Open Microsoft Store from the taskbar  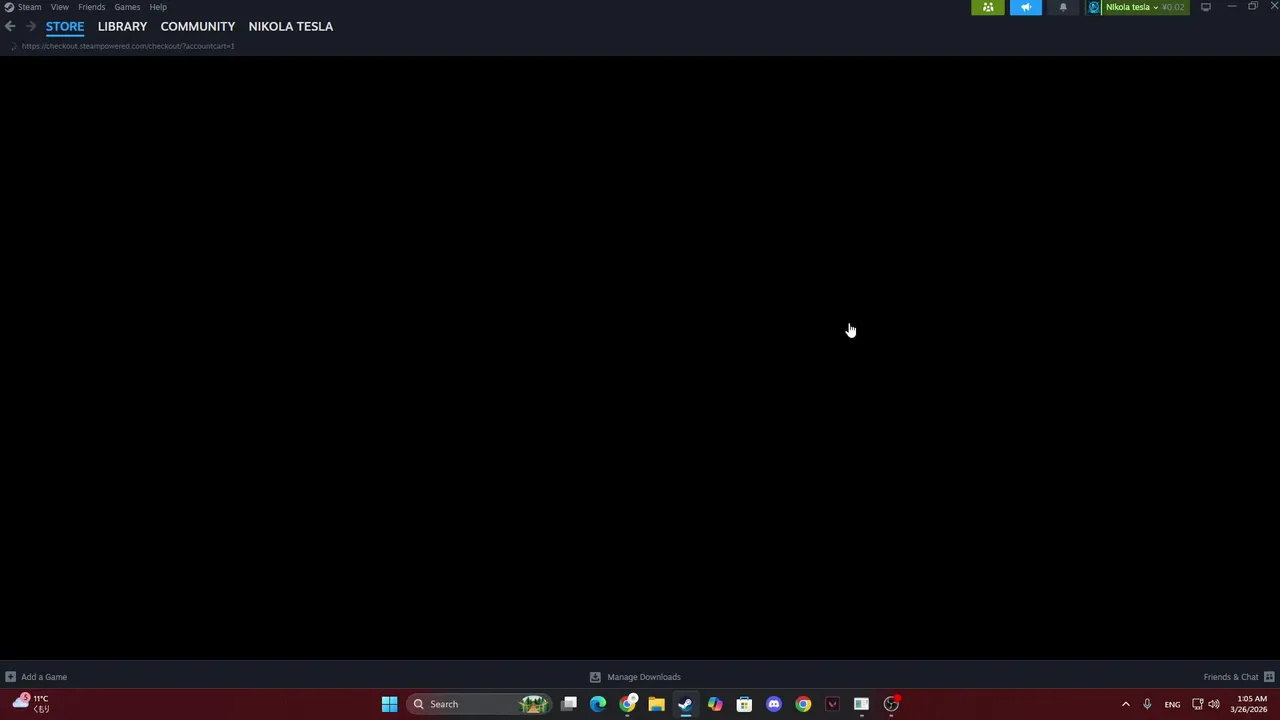(744, 704)
